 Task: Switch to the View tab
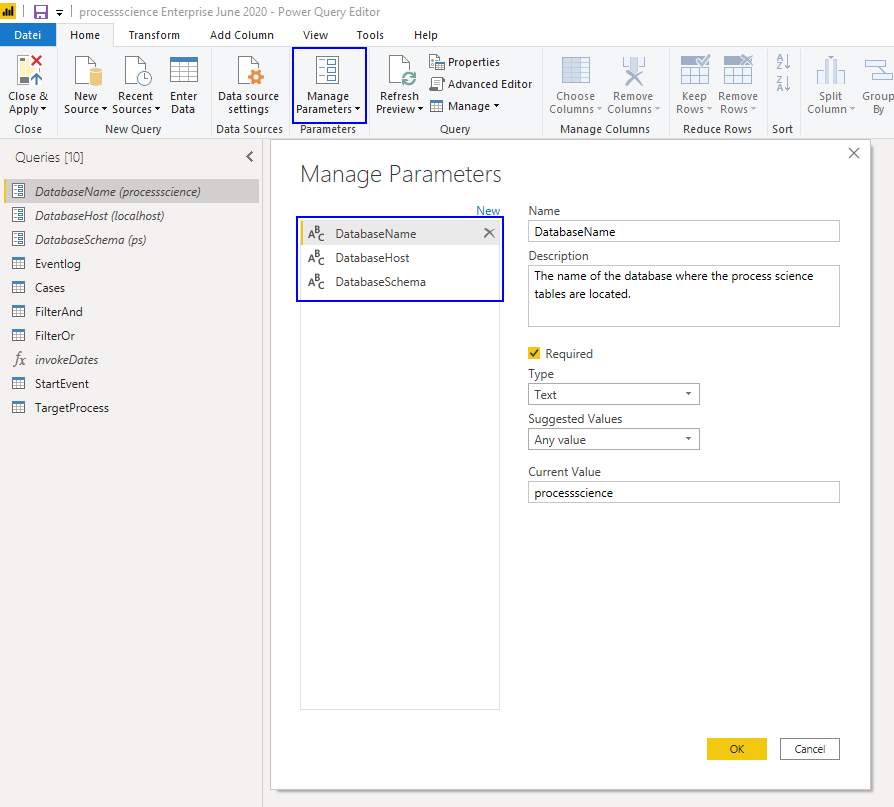point(315,35)
